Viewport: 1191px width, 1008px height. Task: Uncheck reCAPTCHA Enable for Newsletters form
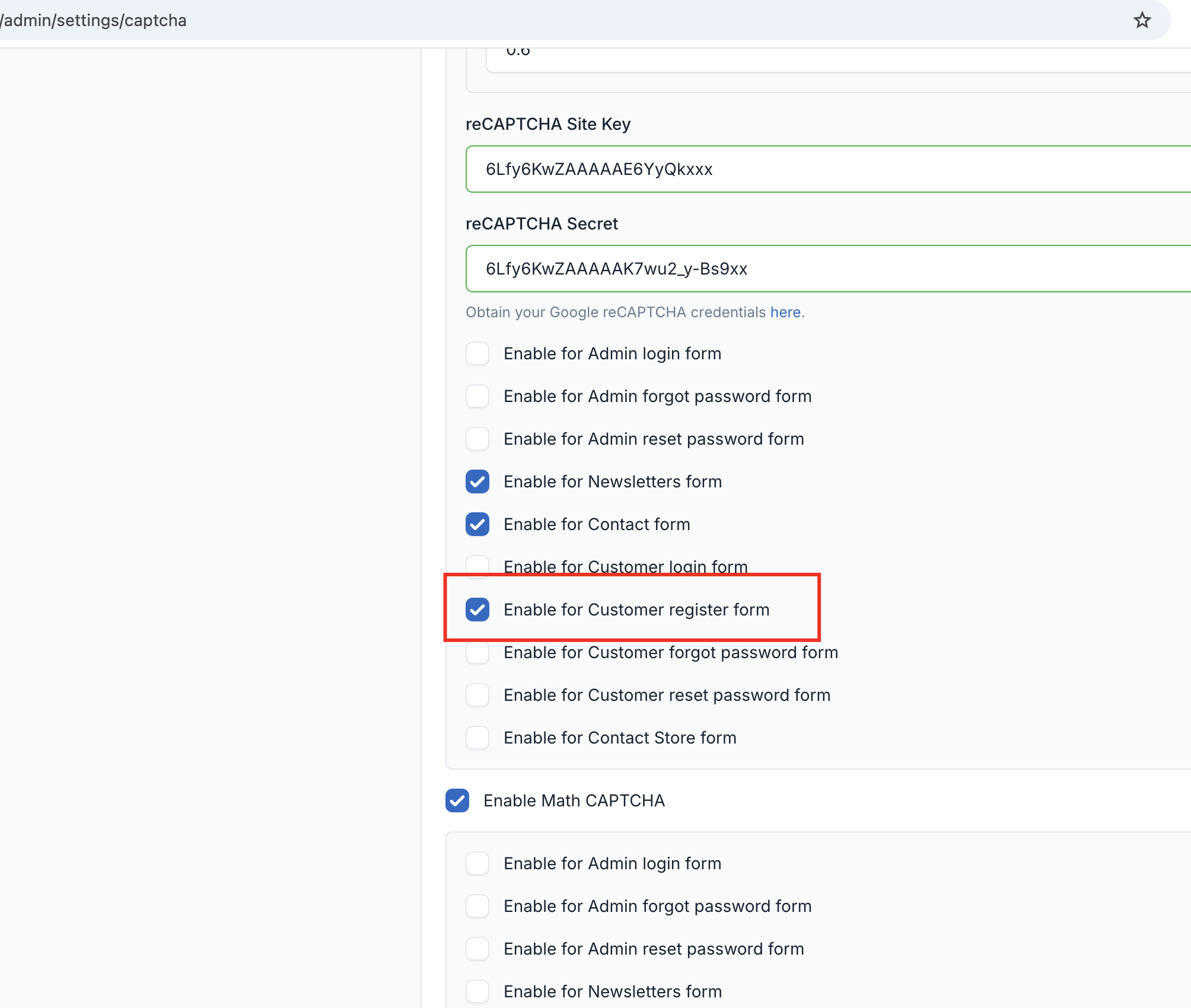pos(477,481)
